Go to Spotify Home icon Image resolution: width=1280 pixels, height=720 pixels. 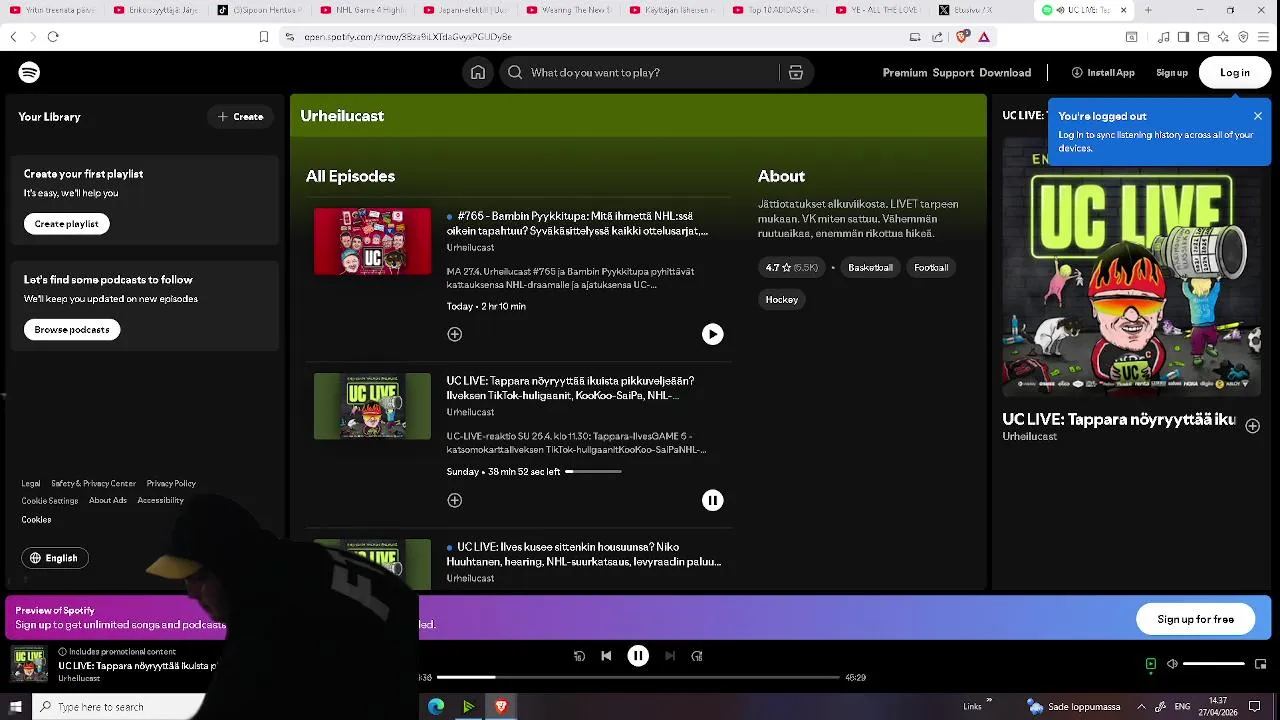tap(478, 73)
